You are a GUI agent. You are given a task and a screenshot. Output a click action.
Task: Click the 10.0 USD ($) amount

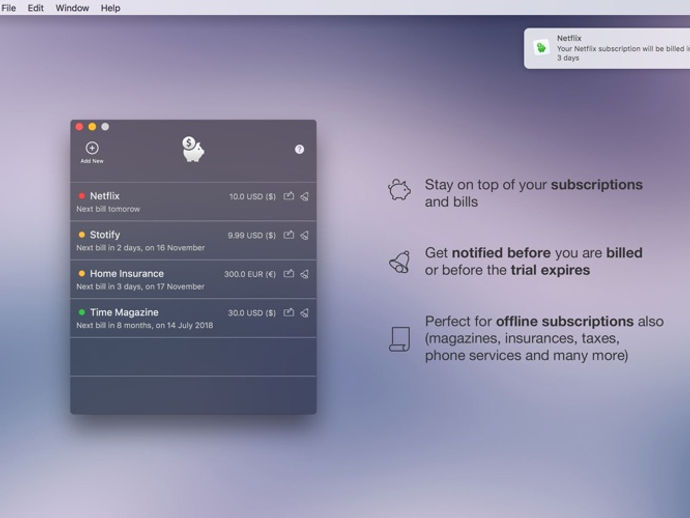(x=252, y=197)
